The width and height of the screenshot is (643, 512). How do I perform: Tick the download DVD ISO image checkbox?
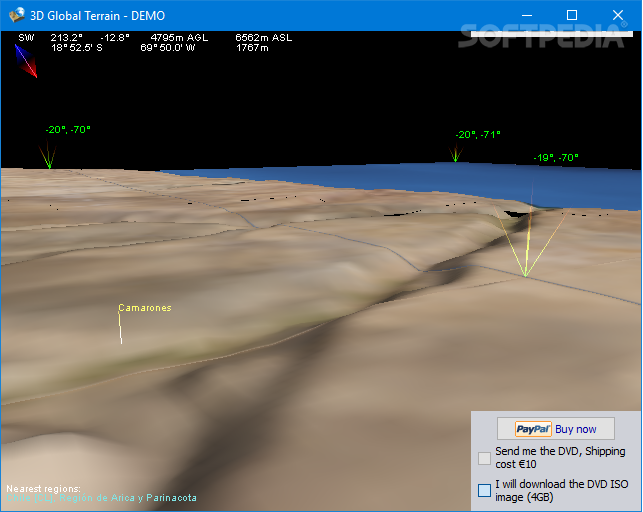(x=484, y=490)
